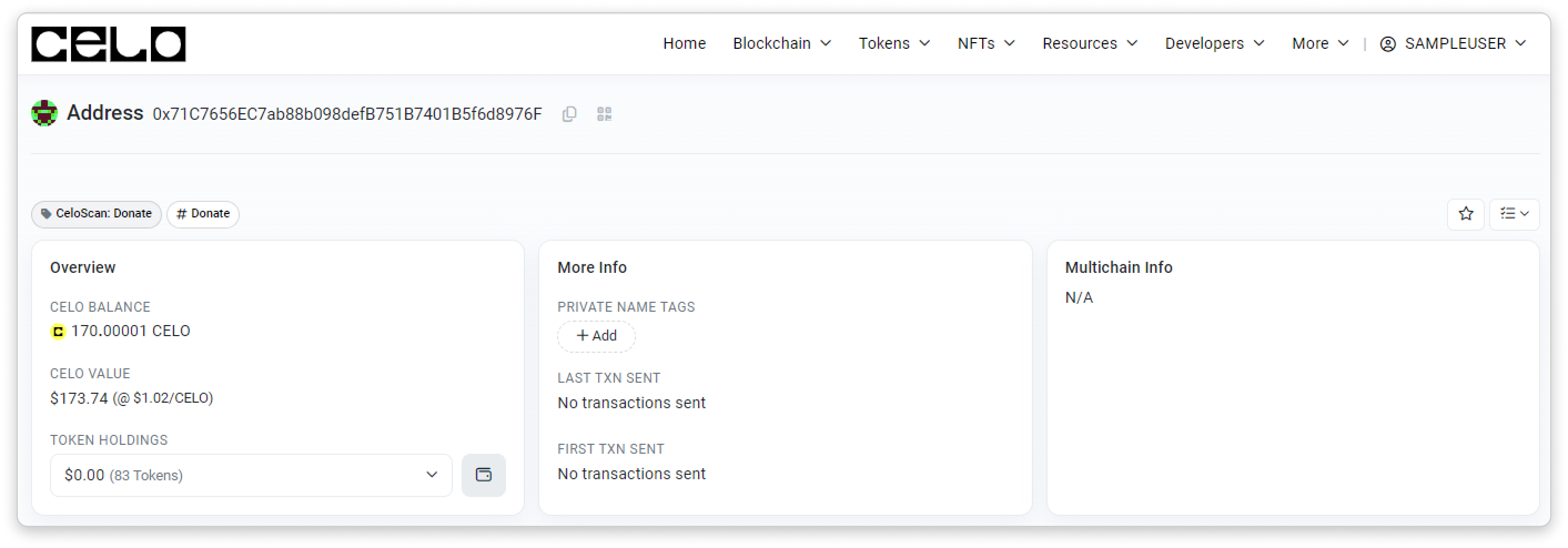Open the More menu

point(1319,44)
